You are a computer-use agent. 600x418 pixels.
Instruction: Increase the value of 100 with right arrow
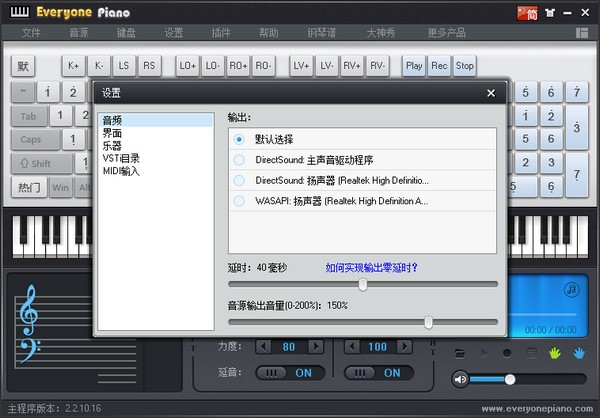click(406, 347)
